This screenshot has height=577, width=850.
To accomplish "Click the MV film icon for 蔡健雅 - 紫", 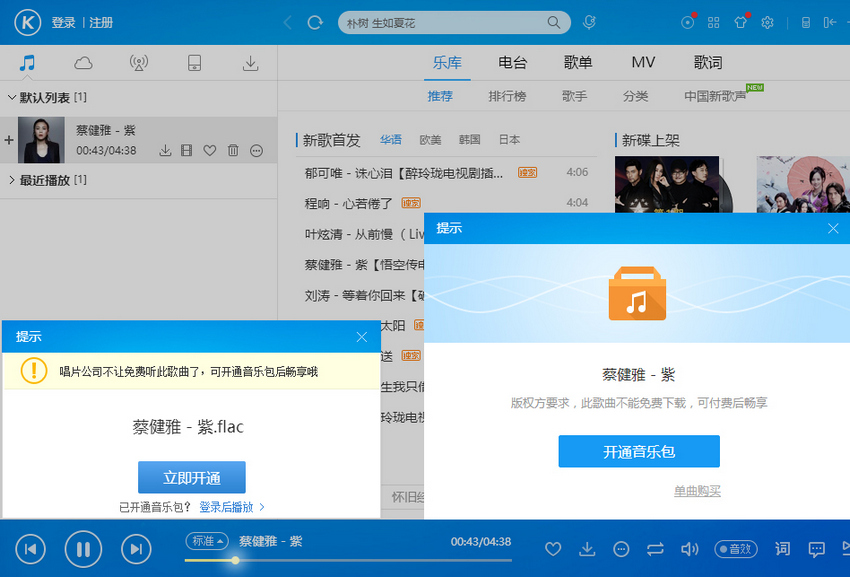I will [x=187, y=151].
